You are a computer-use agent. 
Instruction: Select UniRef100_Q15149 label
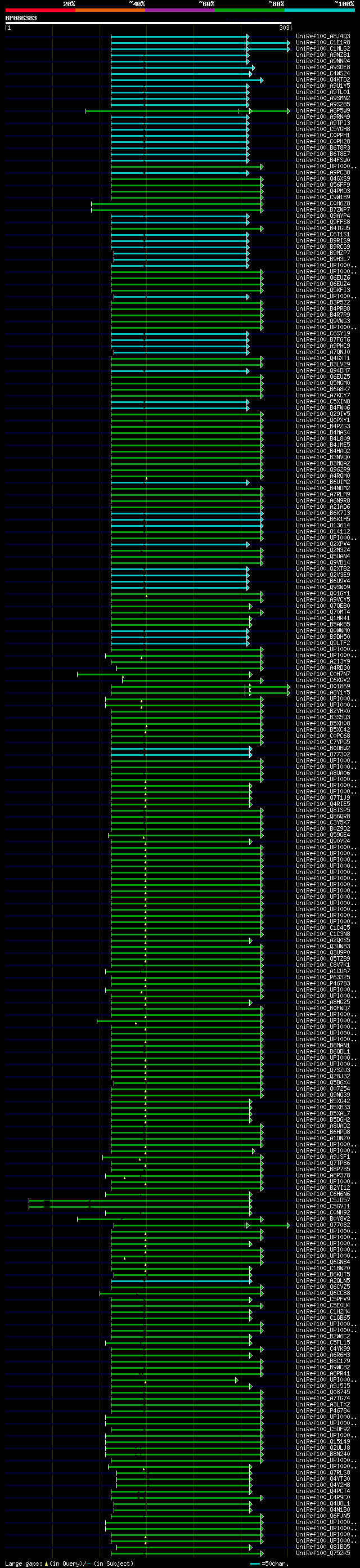[x=323, y=1442]
